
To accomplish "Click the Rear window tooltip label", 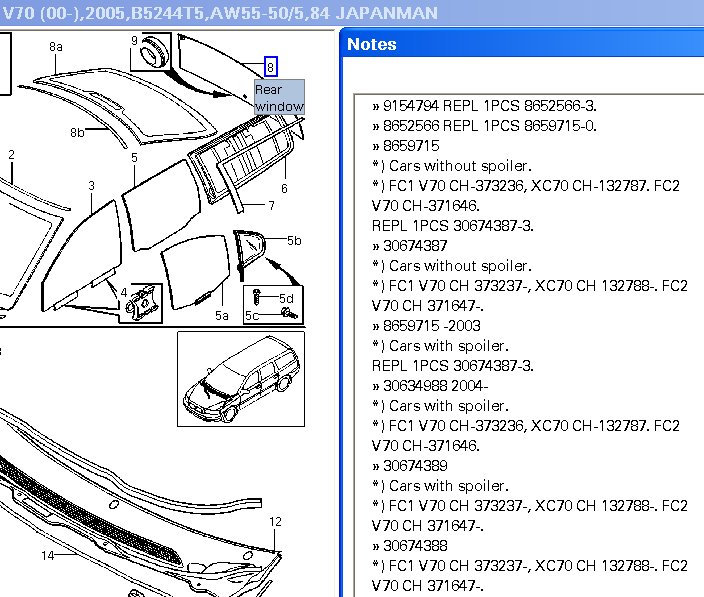I will click(279, 98).
